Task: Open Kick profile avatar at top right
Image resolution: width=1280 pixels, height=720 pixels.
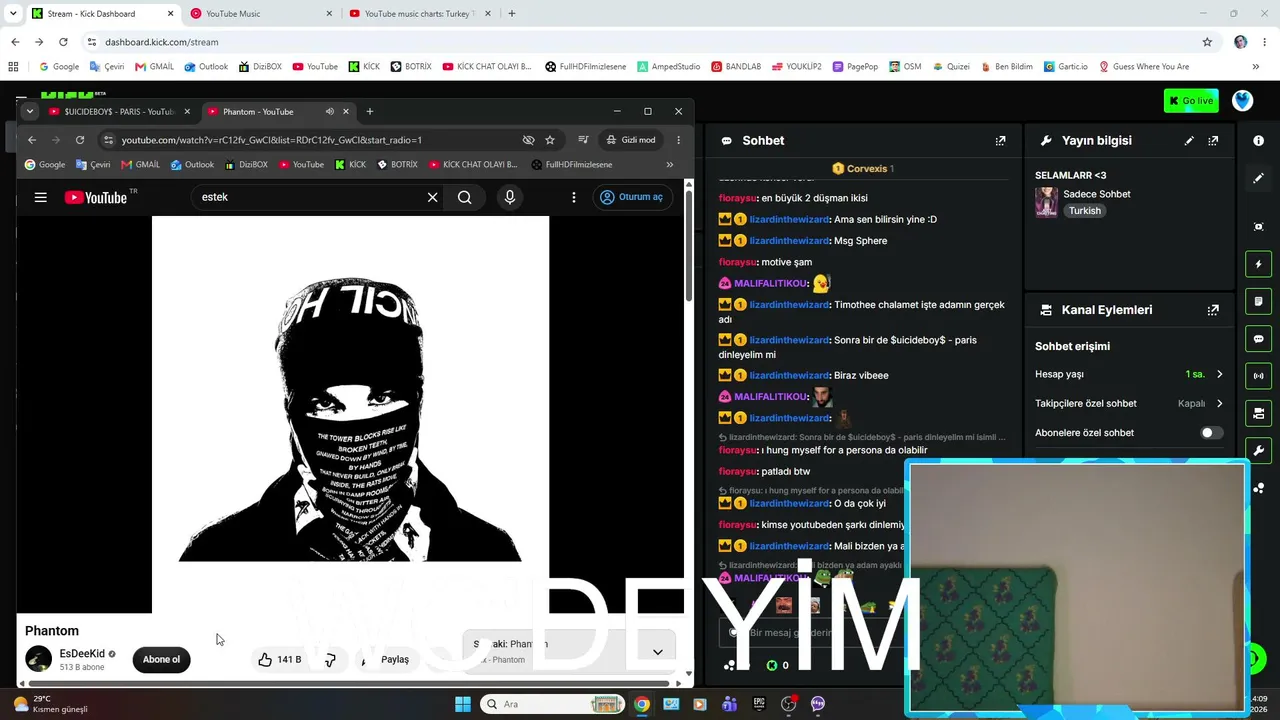Action: click(1242, 101)
